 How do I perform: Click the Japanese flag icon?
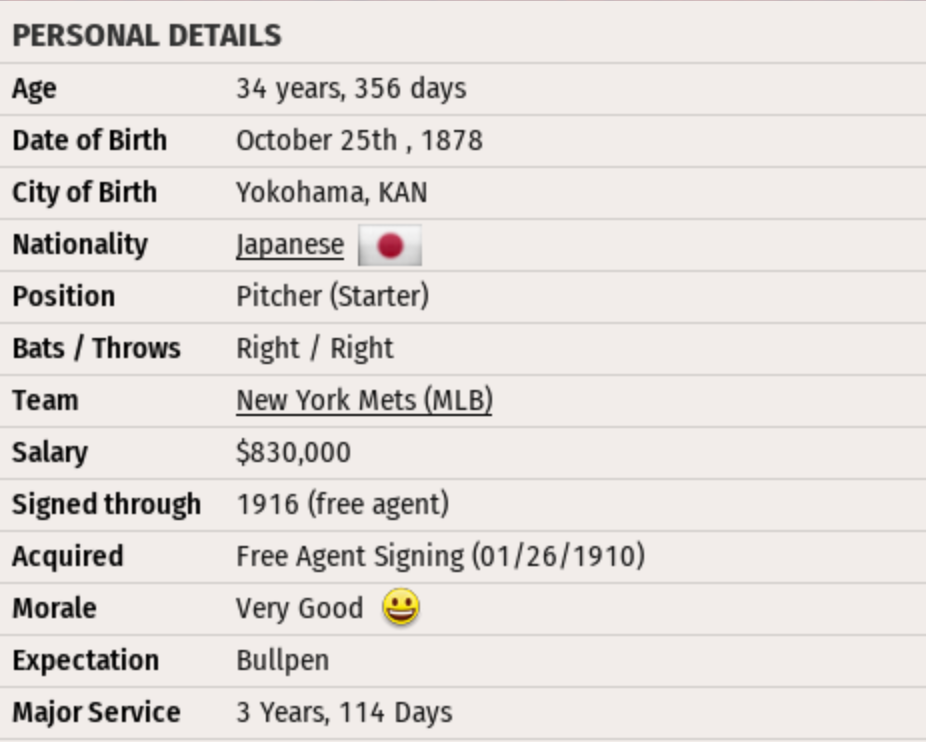(x=390, y=246)
